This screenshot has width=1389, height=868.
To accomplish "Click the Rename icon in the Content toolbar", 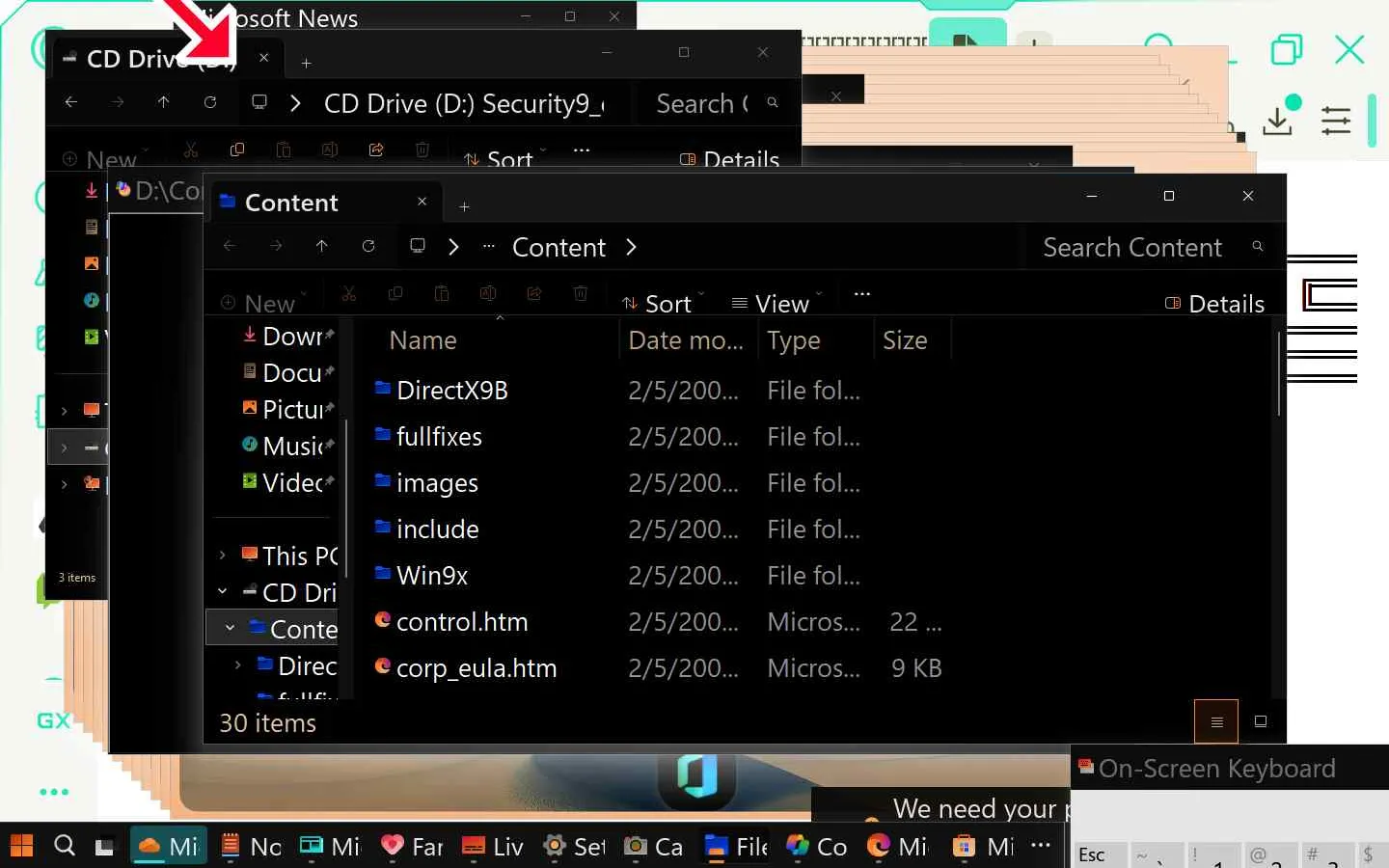I will coord(488,293).
